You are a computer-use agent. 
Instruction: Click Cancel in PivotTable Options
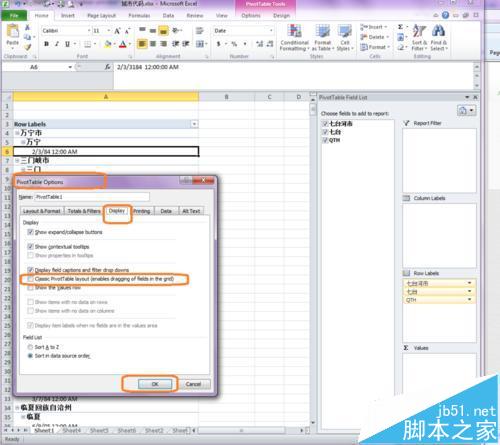193,384
